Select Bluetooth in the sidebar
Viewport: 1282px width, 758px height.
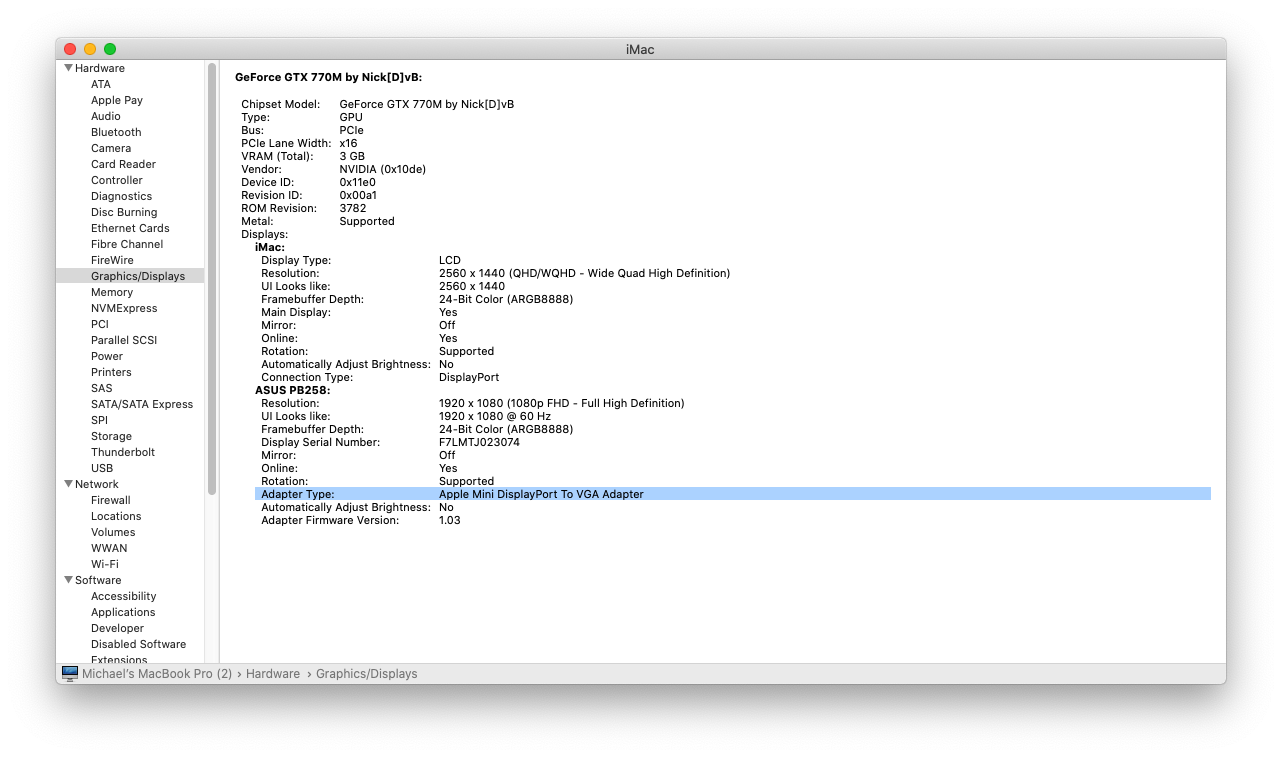pyautogui.click(x=116, y=132)
